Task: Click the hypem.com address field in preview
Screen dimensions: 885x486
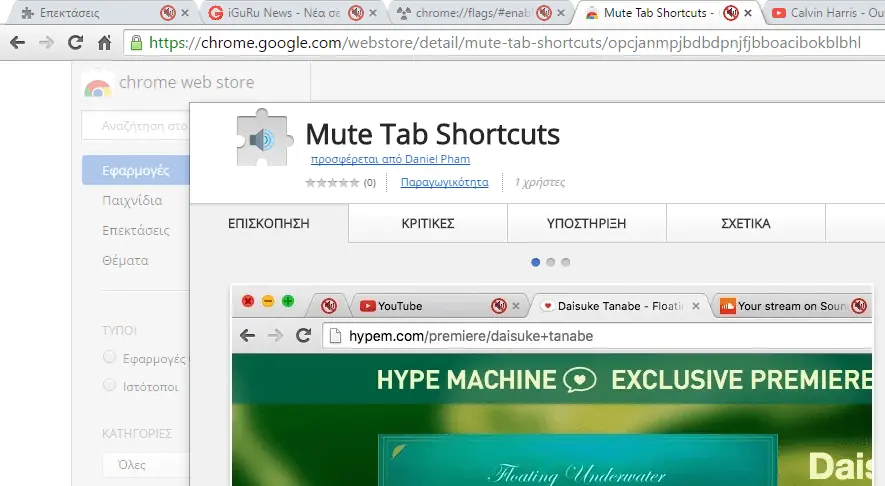Action: (598, 336)
